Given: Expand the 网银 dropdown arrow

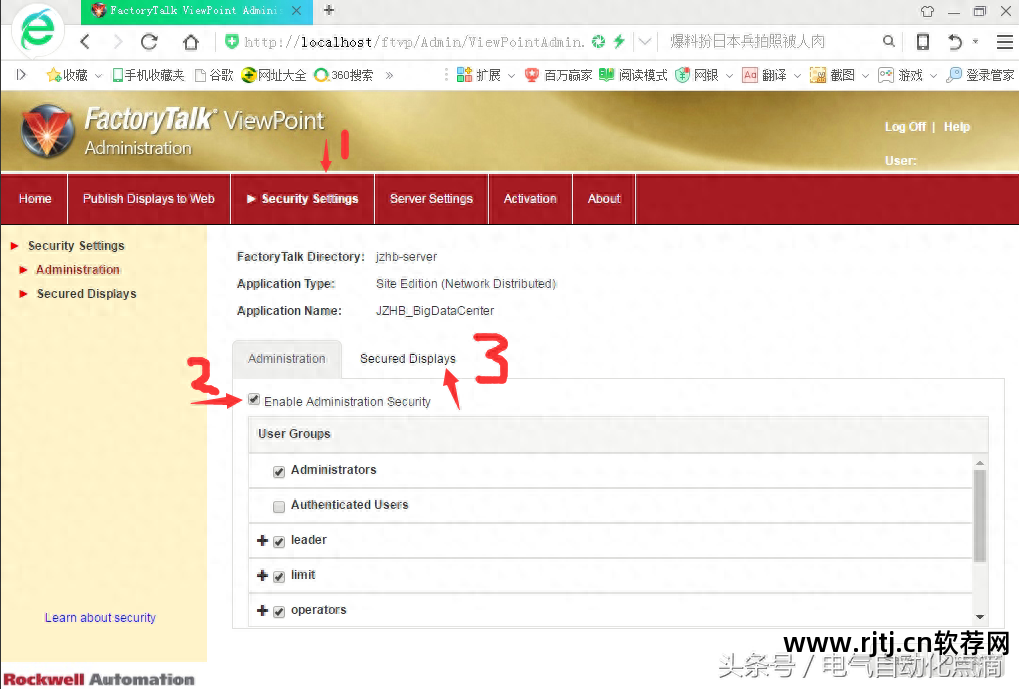Looking at the screenshot, I should pos(729,76).
